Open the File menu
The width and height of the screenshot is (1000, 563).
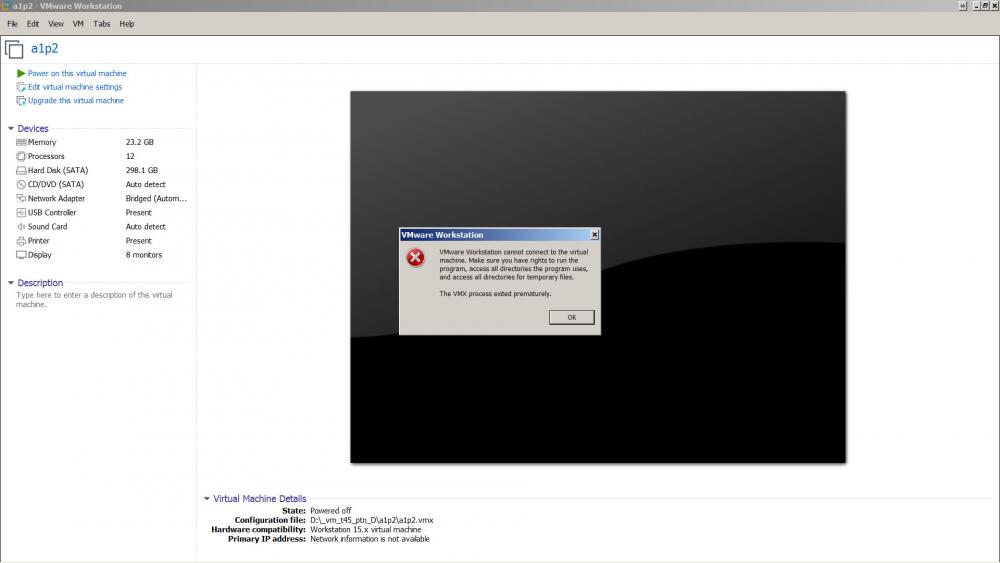(12, 24)
